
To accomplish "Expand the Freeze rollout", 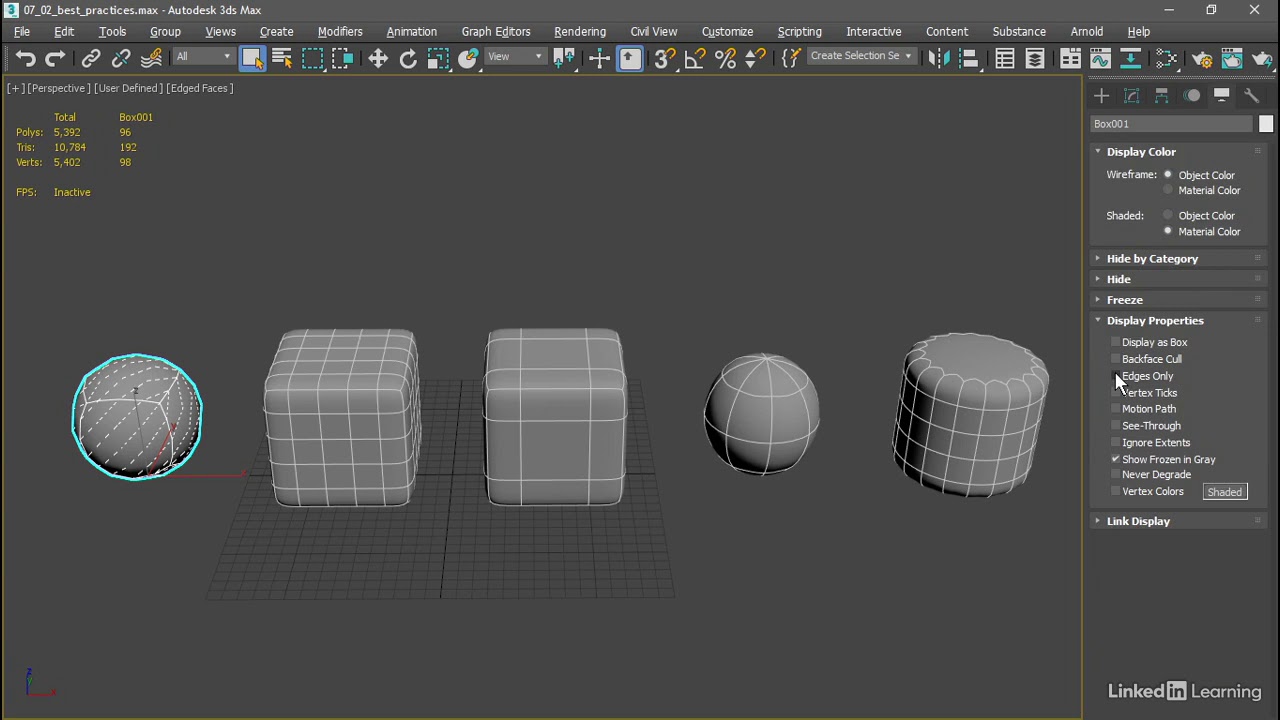I will [x=1179, y=300].
